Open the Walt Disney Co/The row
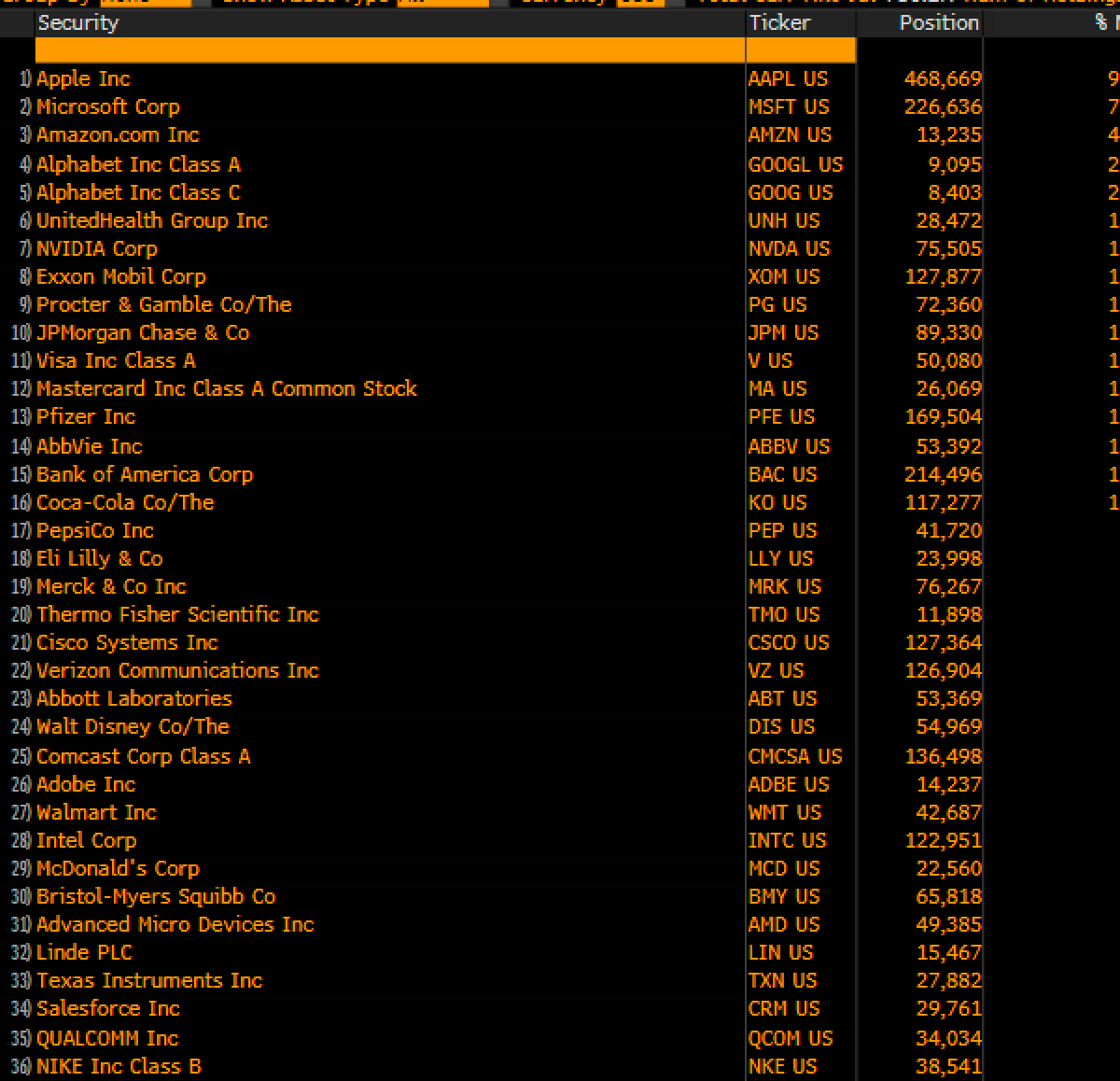The width and height of the screenshot is (1120, 1081). coord(133,726)
